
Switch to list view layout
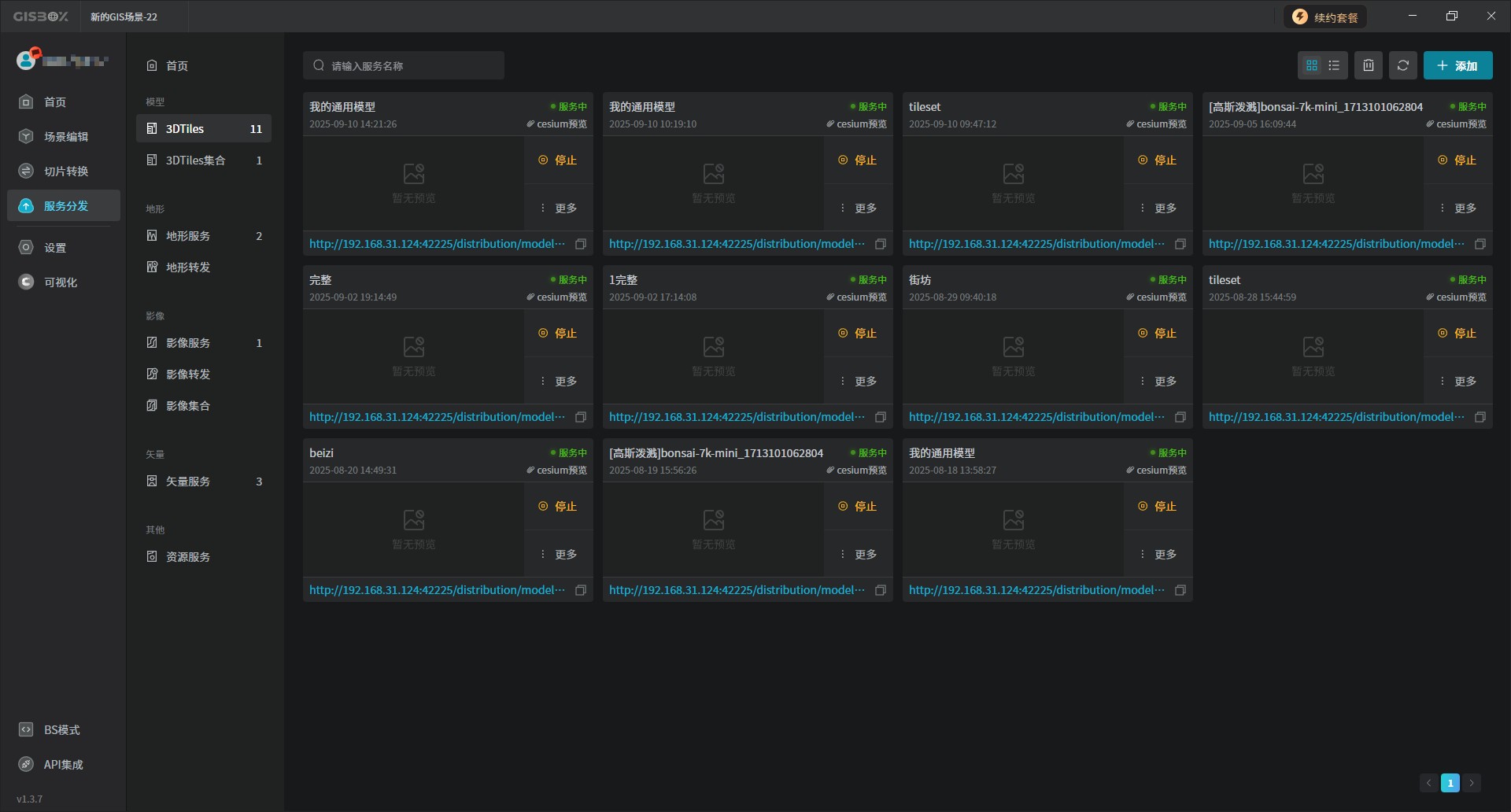pyautogui.click(x=1334, y=65)
